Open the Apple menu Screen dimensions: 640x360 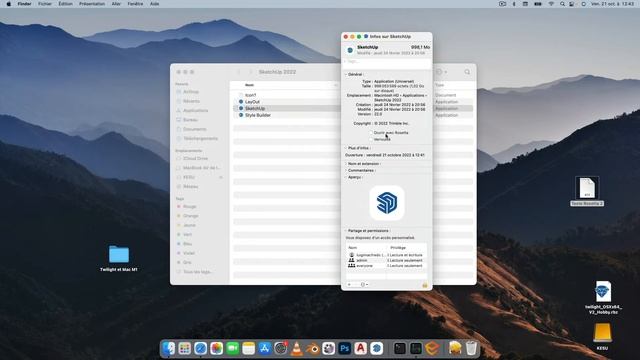pos(9,4)
